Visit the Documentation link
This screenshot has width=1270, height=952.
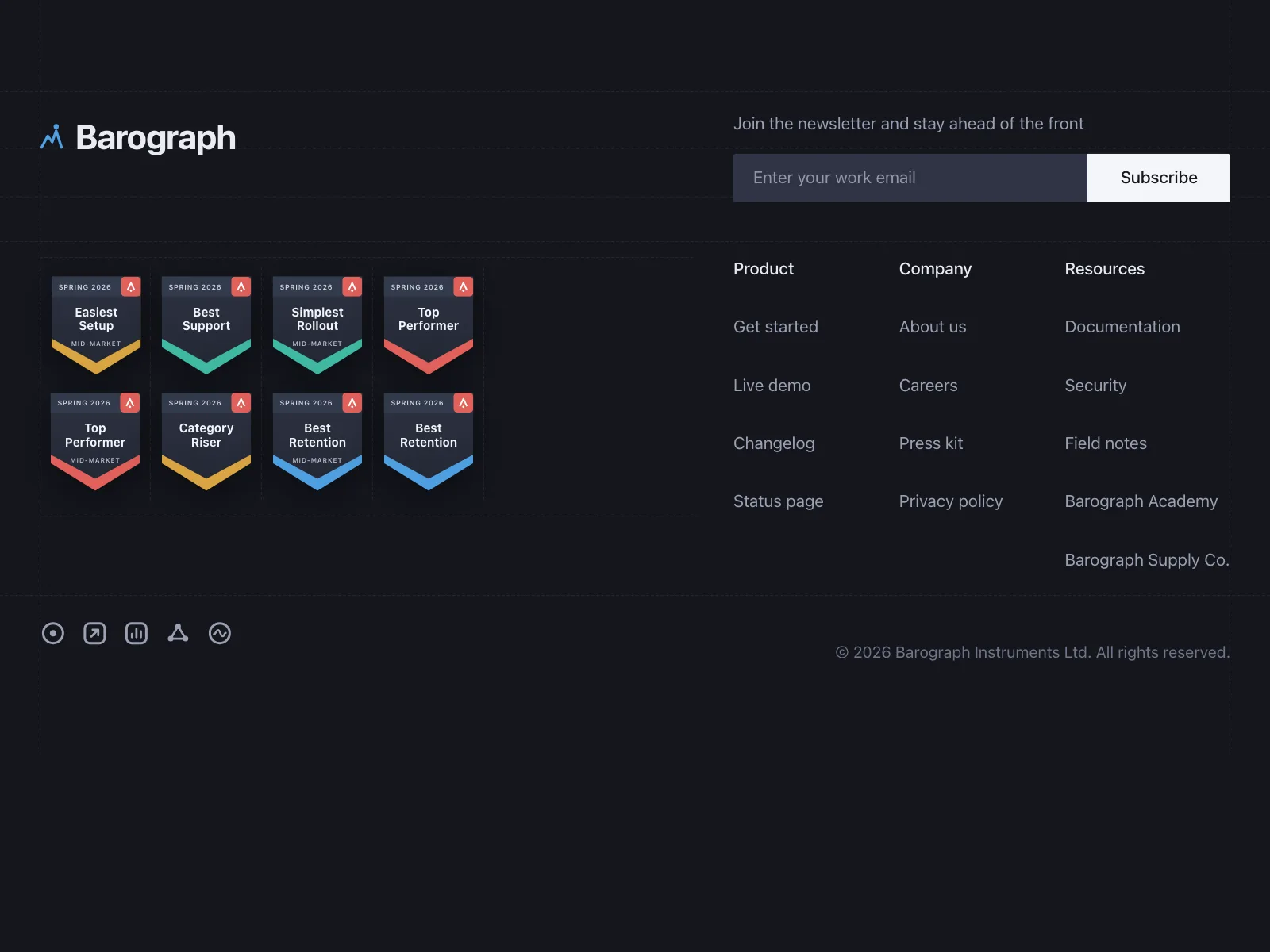point(1122,327)
